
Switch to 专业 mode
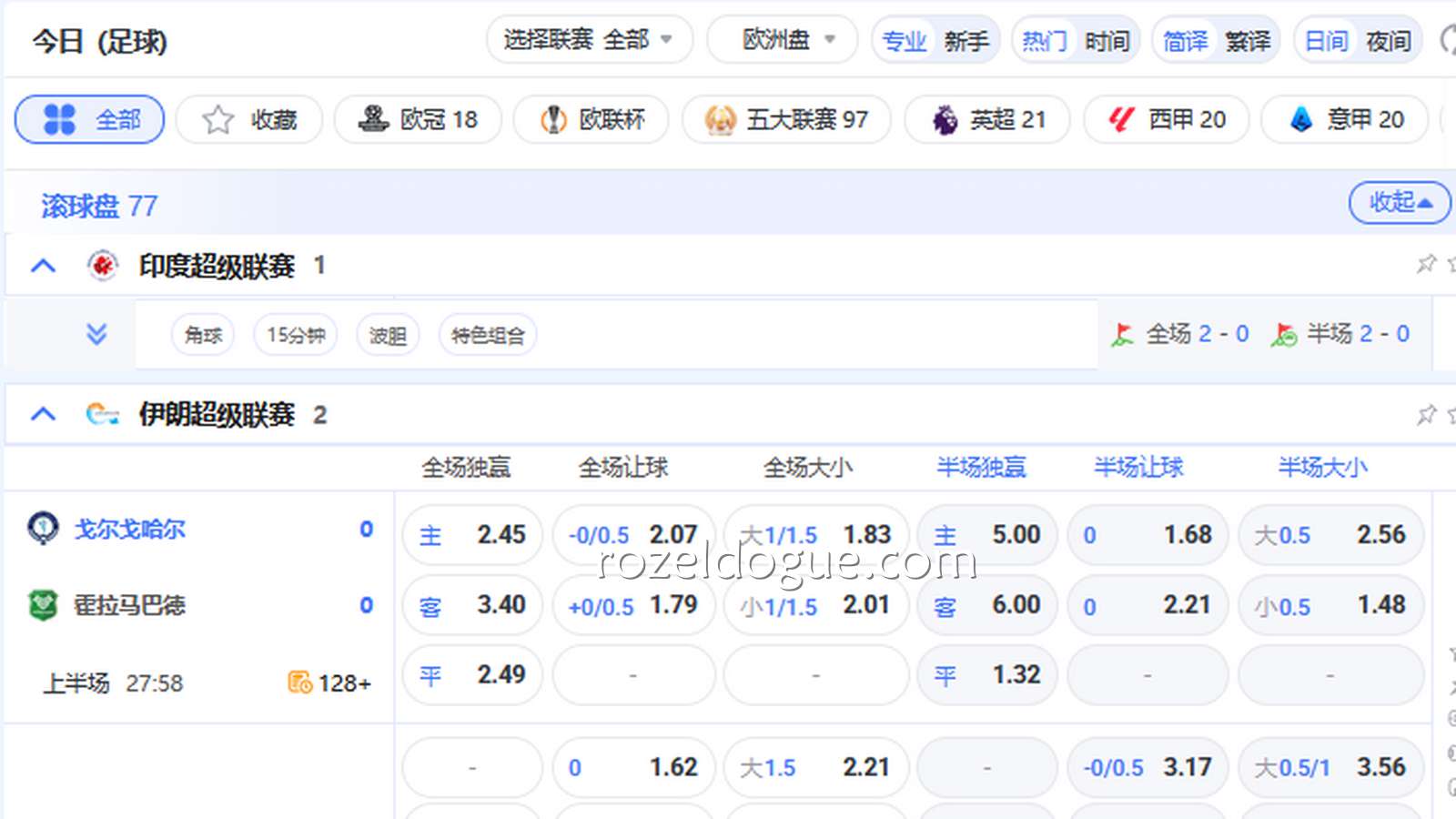(x=904, y=41)
